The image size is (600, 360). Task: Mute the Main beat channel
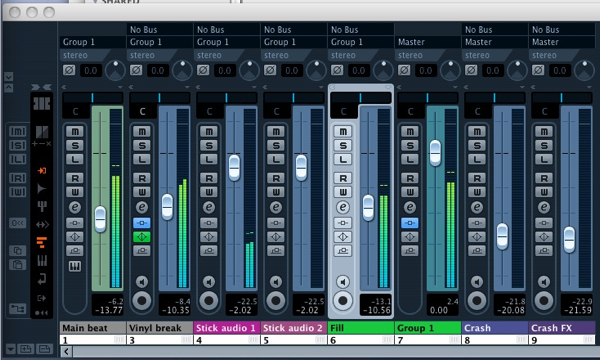tap(75, 132)
